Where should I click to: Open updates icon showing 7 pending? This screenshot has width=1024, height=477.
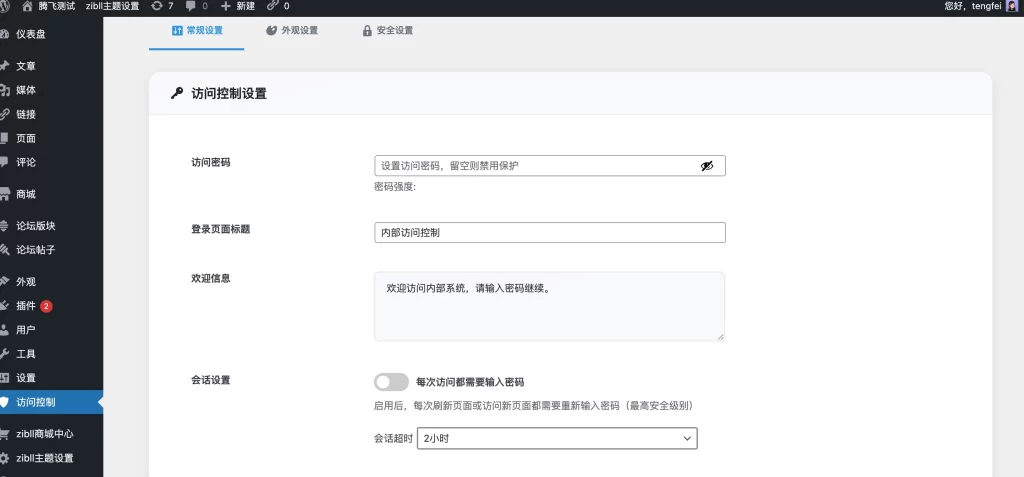(156, 6)
